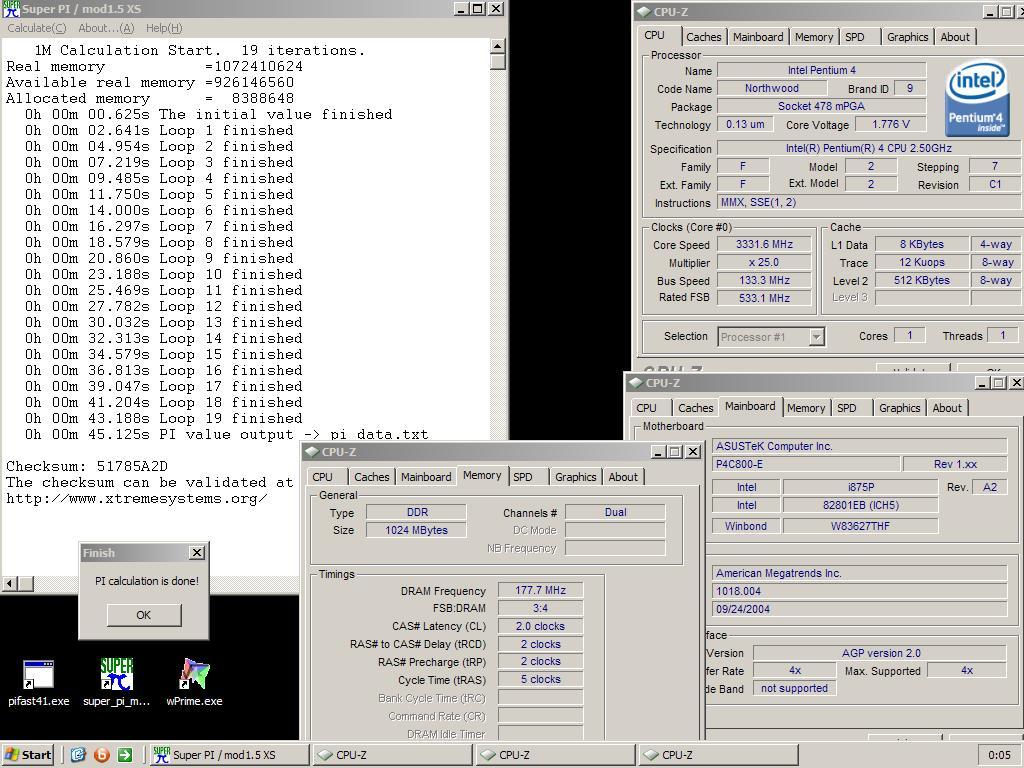This screenshot has width=1024, height=768.
Task: Click the BIOS date 09/24/2004 field
Action: [859, 609]
